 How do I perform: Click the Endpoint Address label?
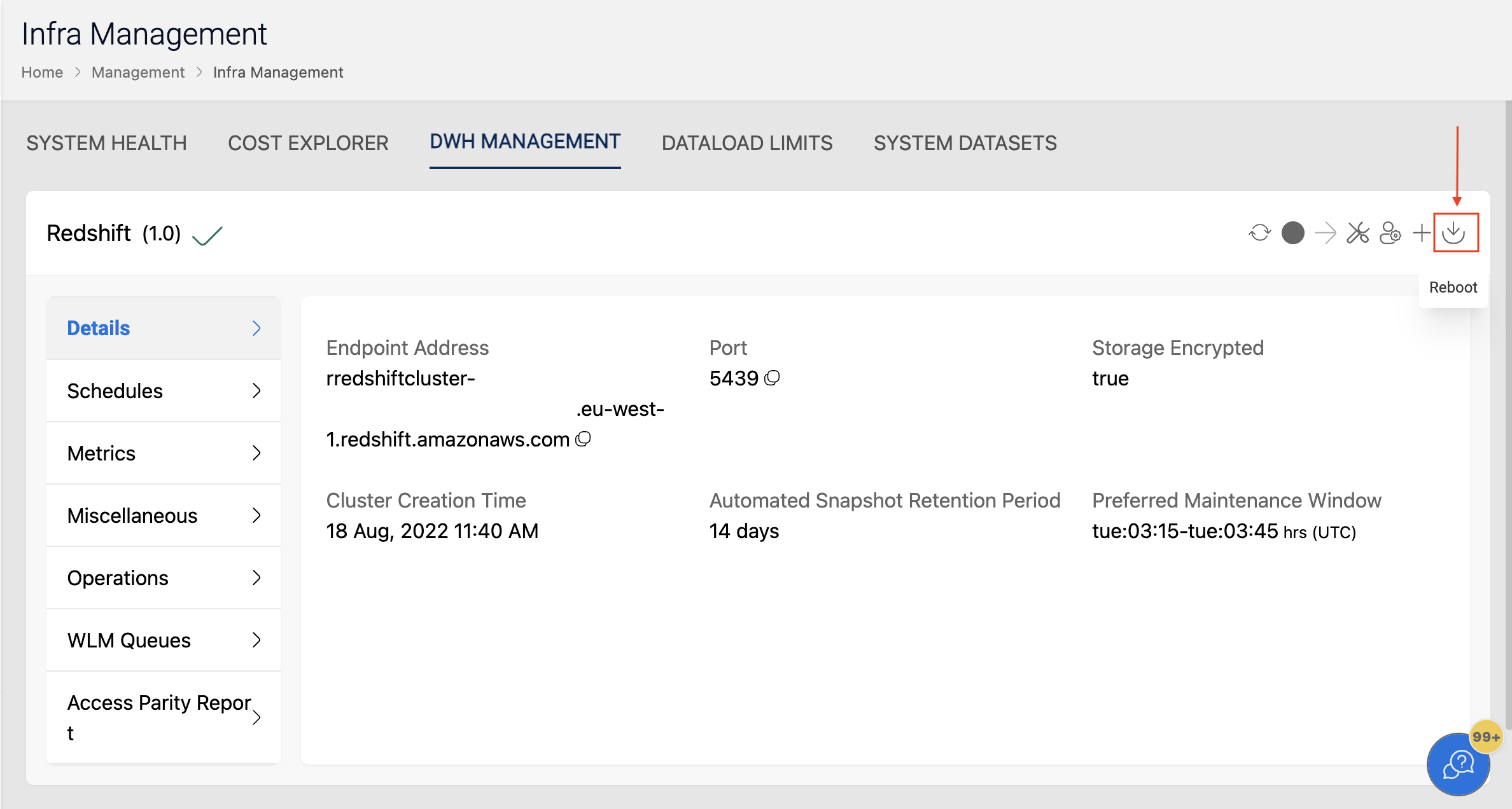407,348
